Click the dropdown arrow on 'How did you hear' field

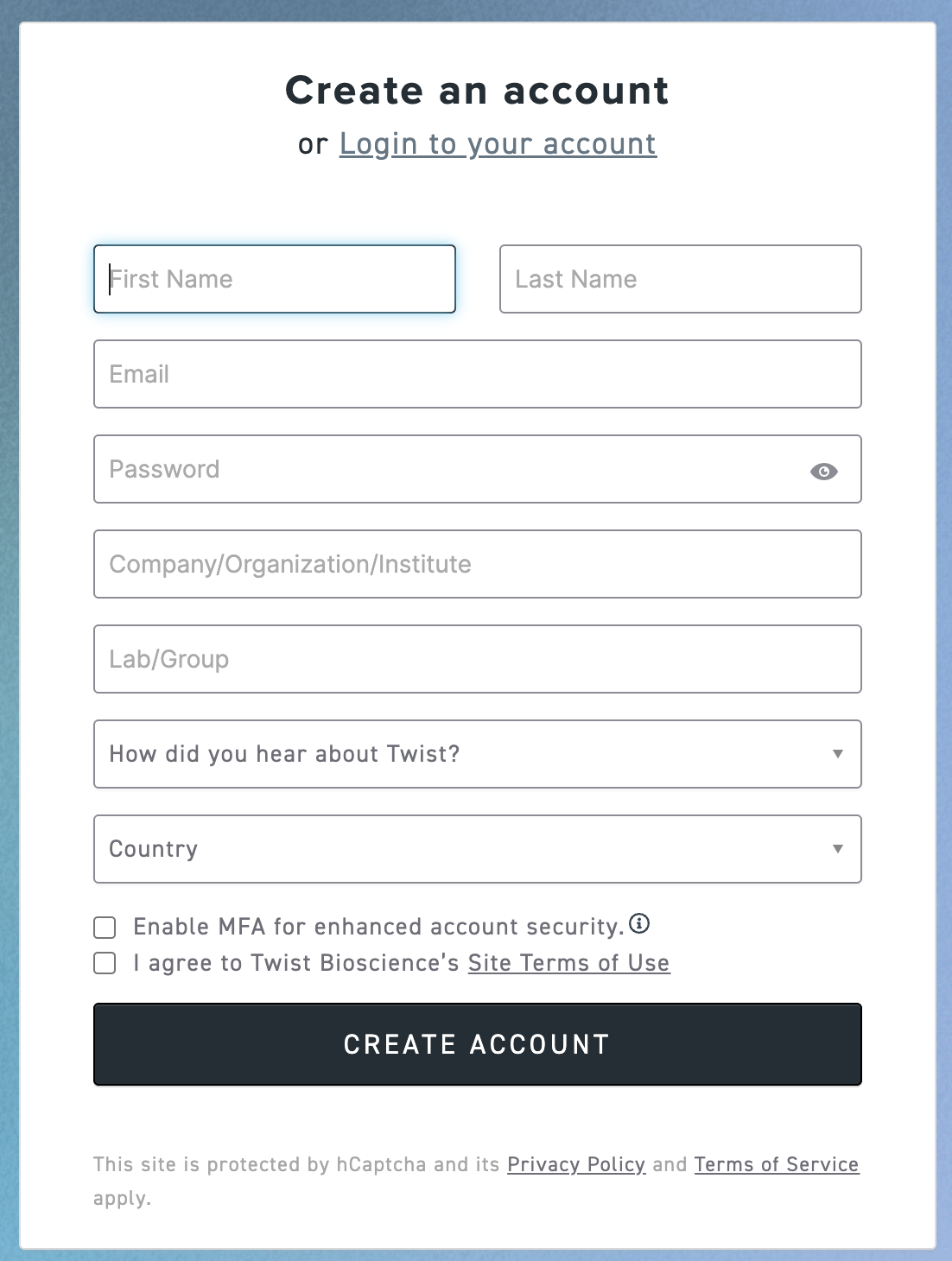click(x=836, y=754)
